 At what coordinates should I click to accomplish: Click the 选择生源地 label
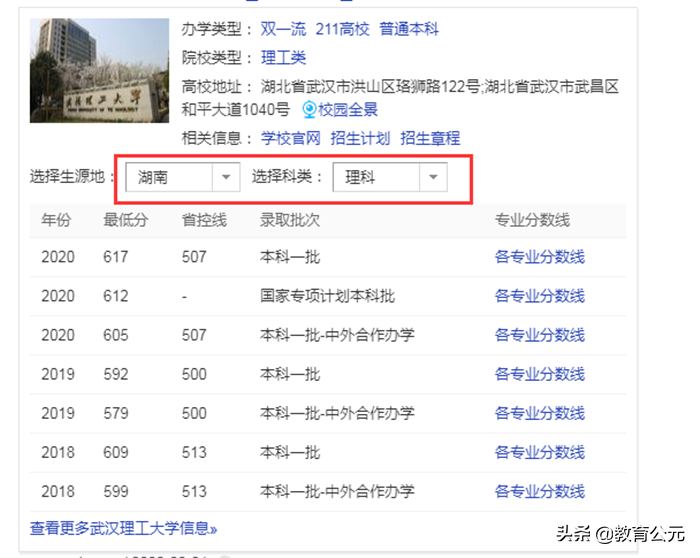pos(71,177)
